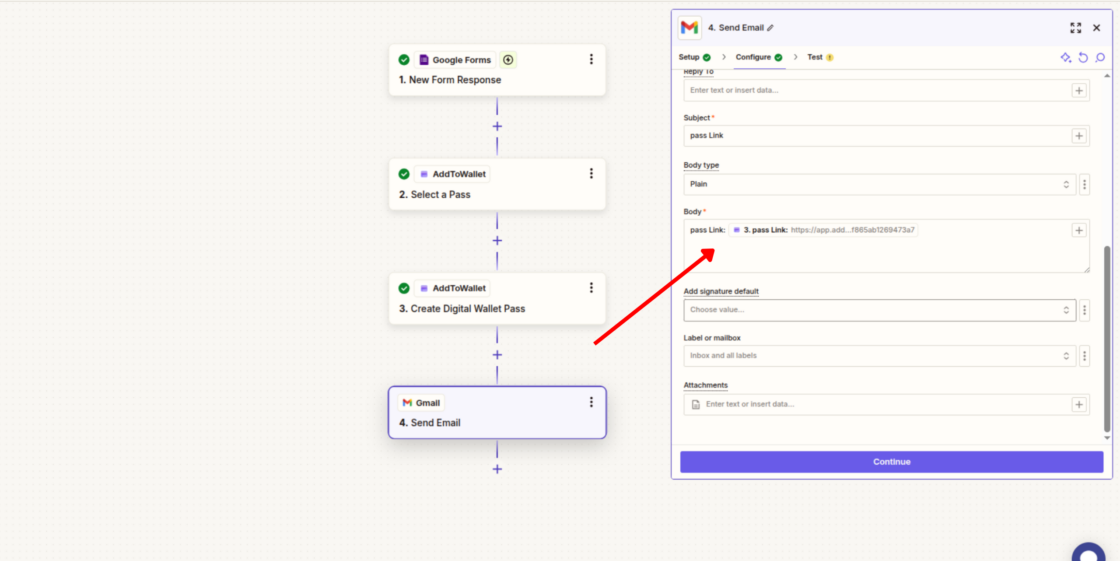
Task: Click the 3. pass Link data pill in Body
Action: pyautogui.click(x=824, y=230)
